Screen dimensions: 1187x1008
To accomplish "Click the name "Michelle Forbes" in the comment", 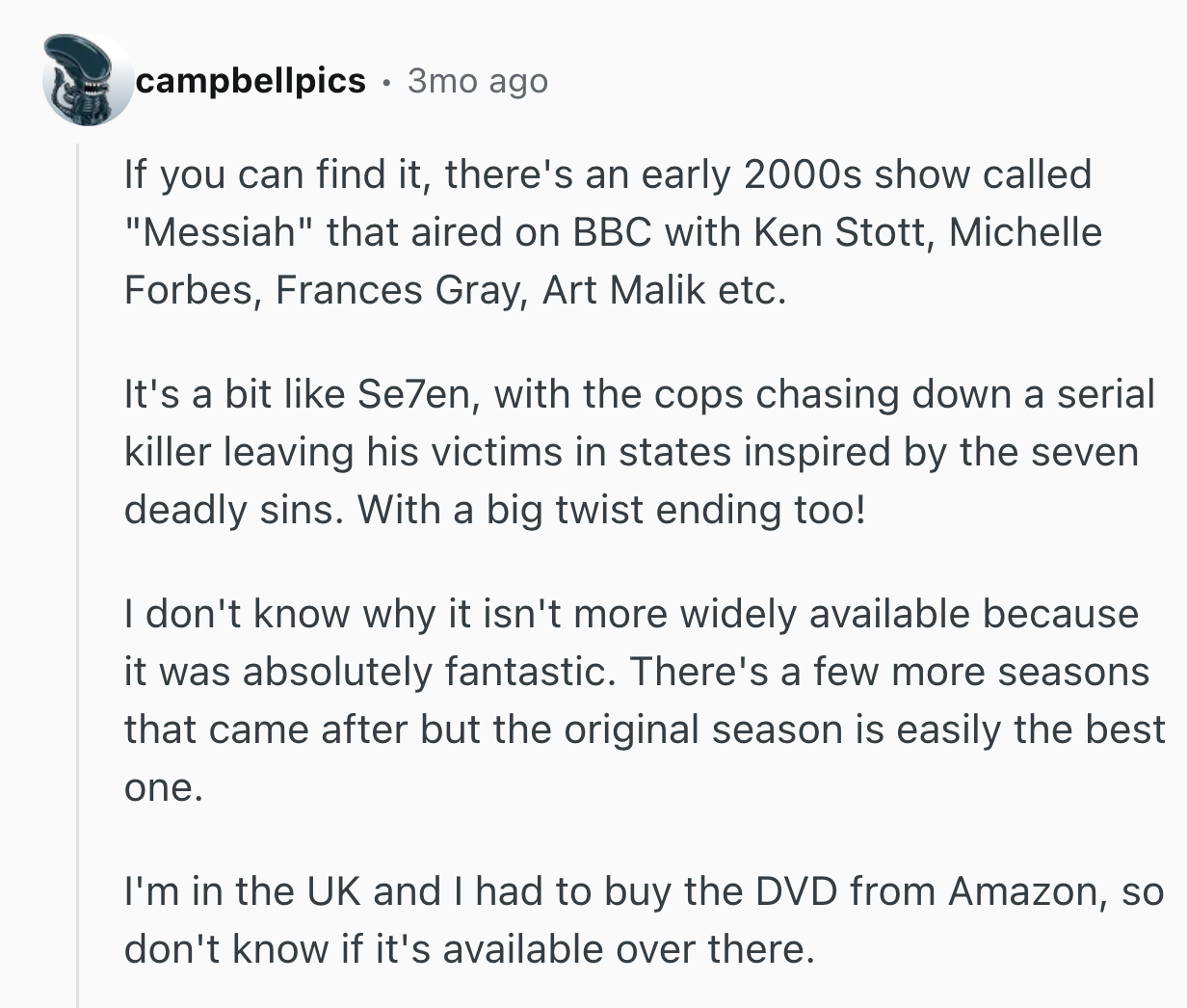I will click(1025, 232).
